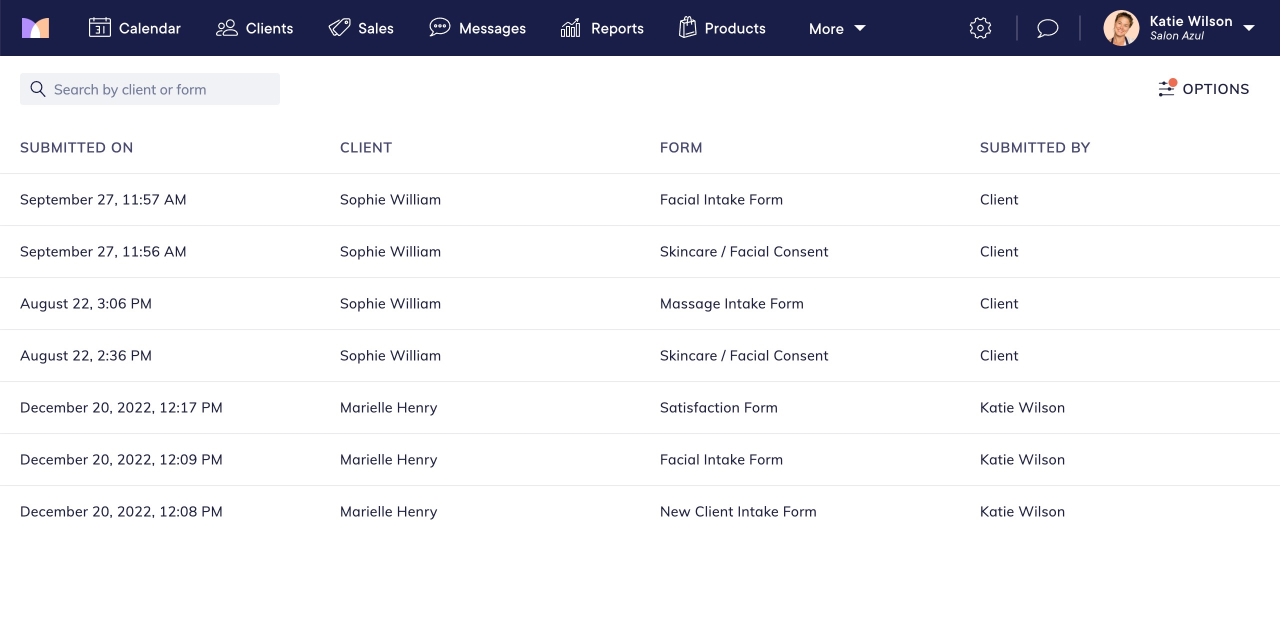1280x630 pixels.
Task: Sort by the Client column header
Action: tap(366, 147)
